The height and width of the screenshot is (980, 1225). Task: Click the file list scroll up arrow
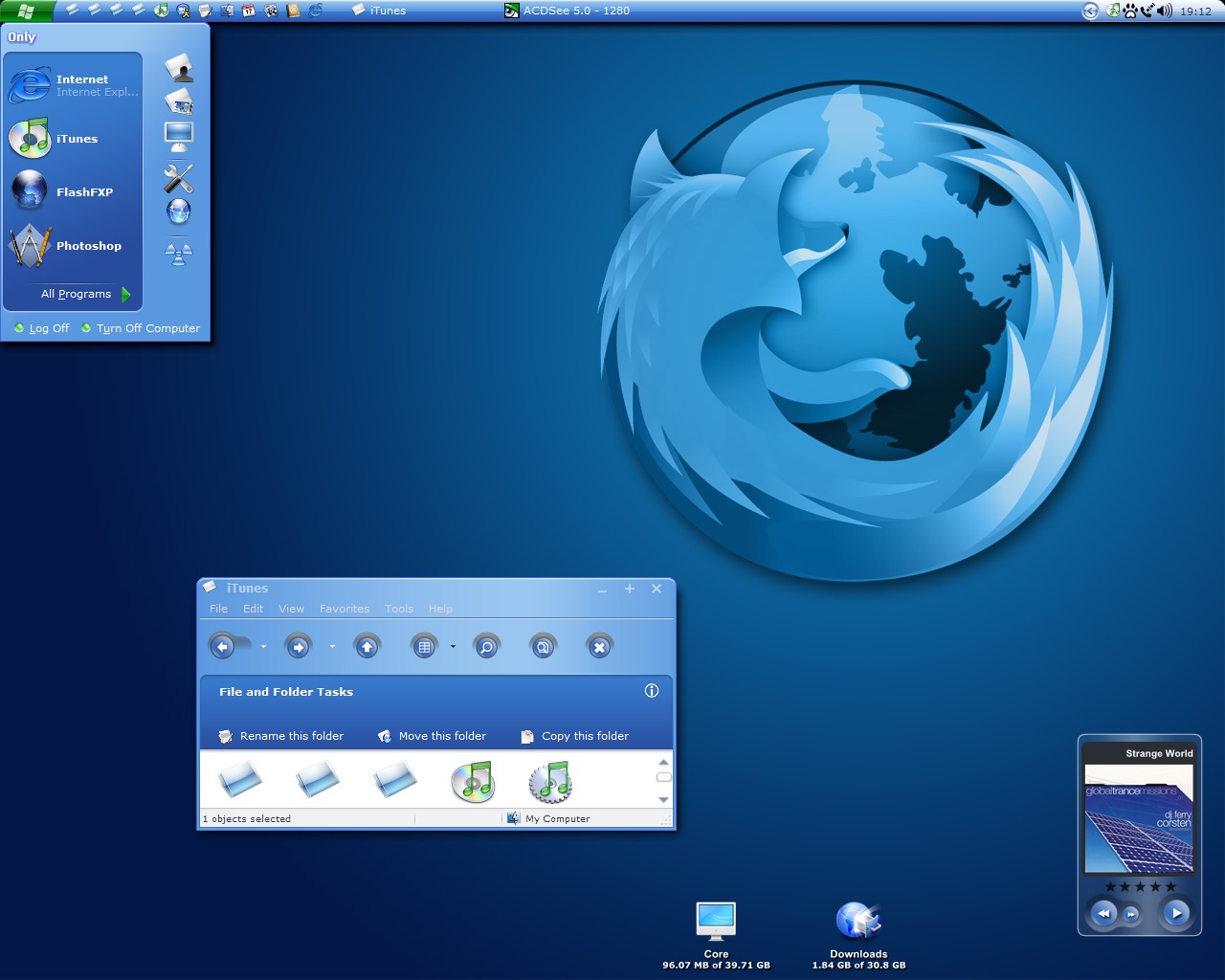point(663,762)
